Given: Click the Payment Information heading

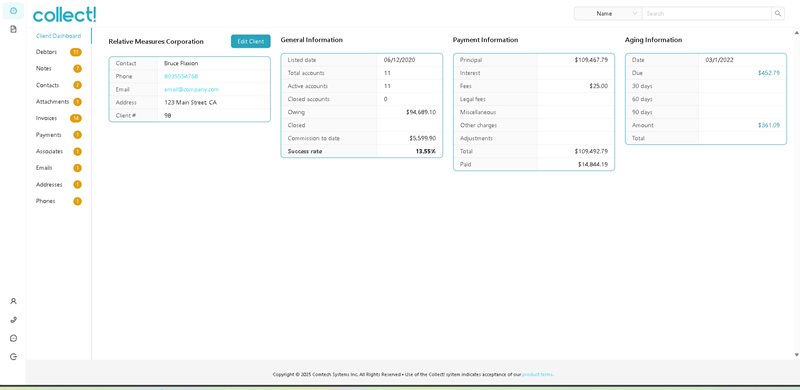Looking at the screenshot, I should [485, 40].
